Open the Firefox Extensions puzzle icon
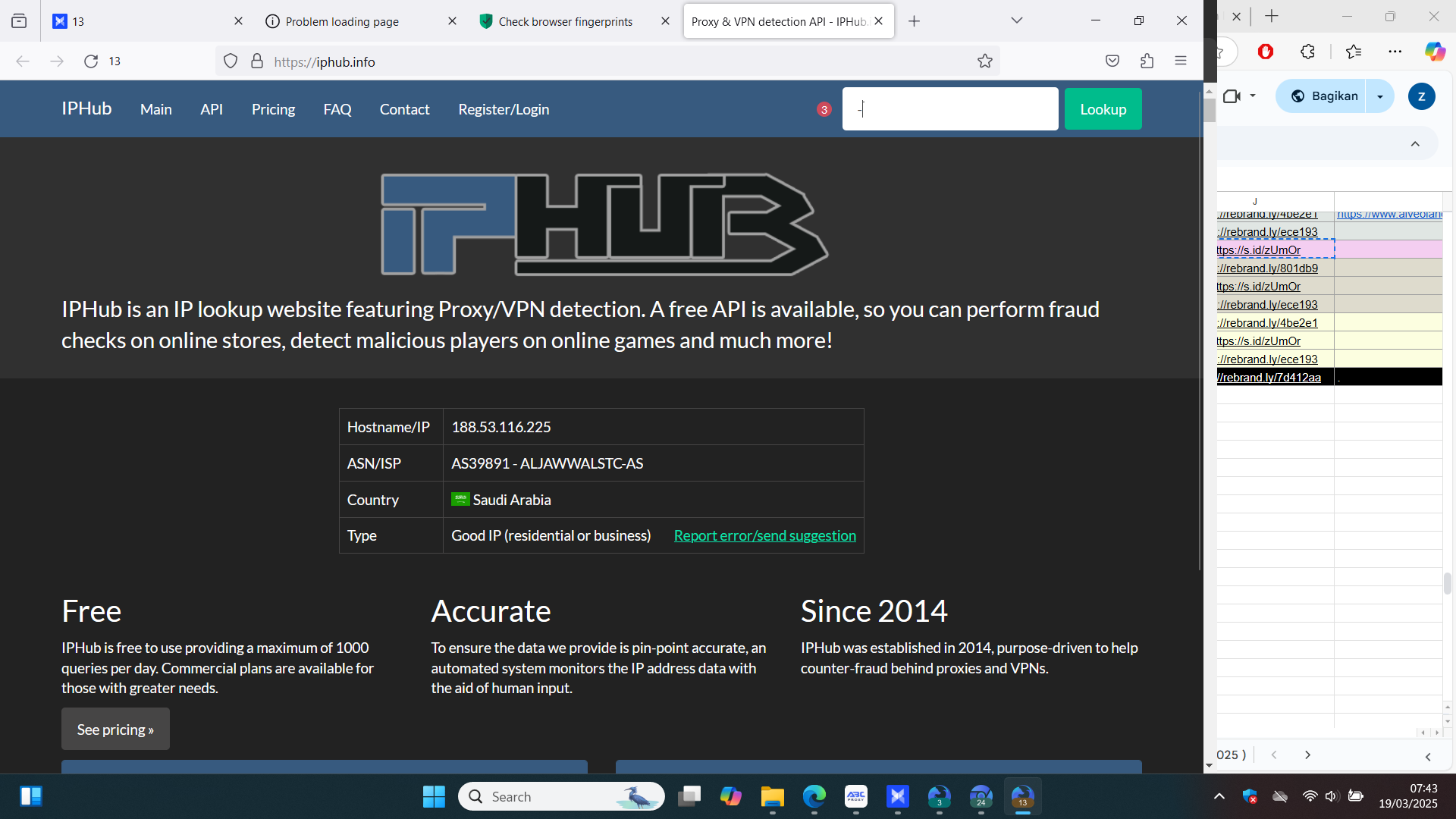Screen dimensions: 1456x819 tap(1147, 61)
